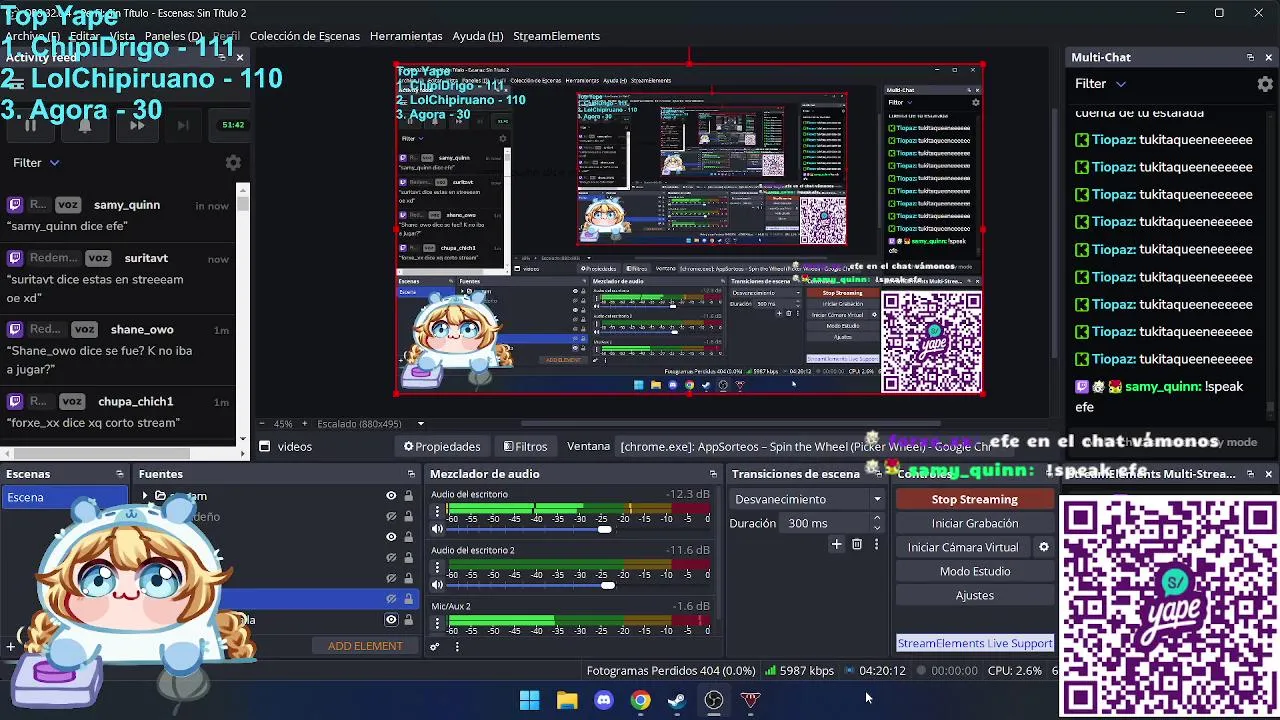Show the selected highlighted source
Image resolution: width=1280 pixels, height=720 pixels.
(391, 598)
